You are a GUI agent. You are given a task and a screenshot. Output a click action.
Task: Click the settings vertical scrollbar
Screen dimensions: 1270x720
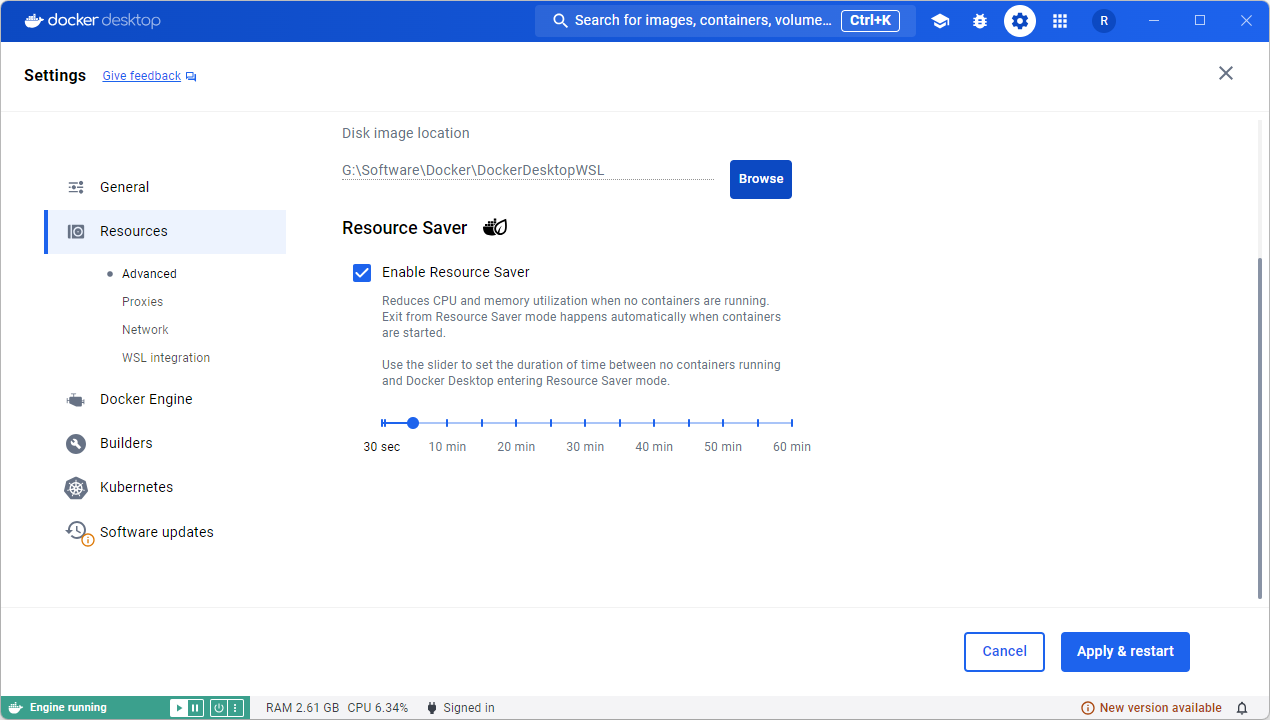pyautogui.click(x=1259, y=428)
